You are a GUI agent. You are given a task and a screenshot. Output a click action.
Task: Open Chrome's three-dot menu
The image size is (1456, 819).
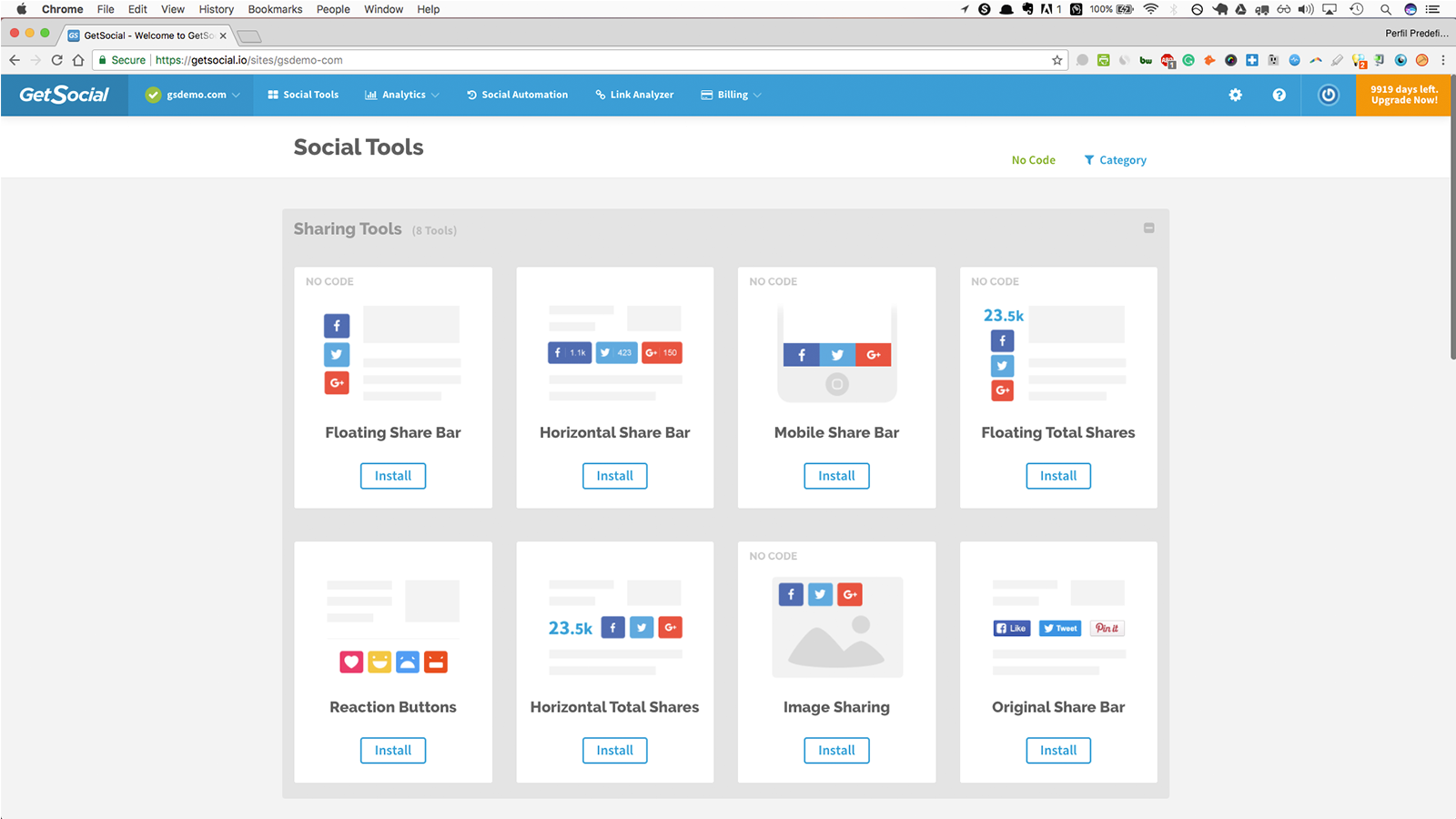pyautogui.click(x=1443, y=60)
